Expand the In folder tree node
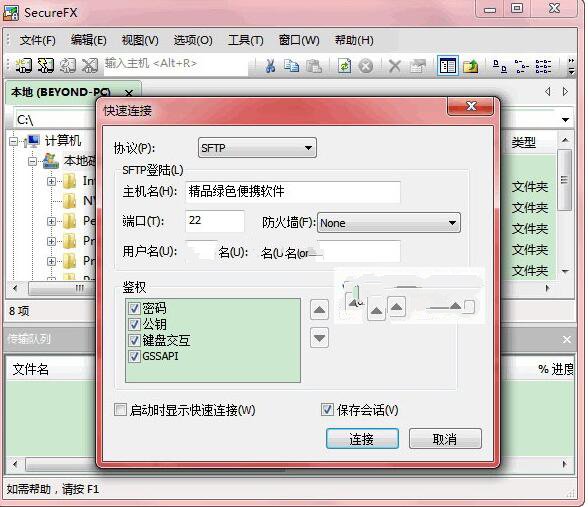 coord(51,182)
